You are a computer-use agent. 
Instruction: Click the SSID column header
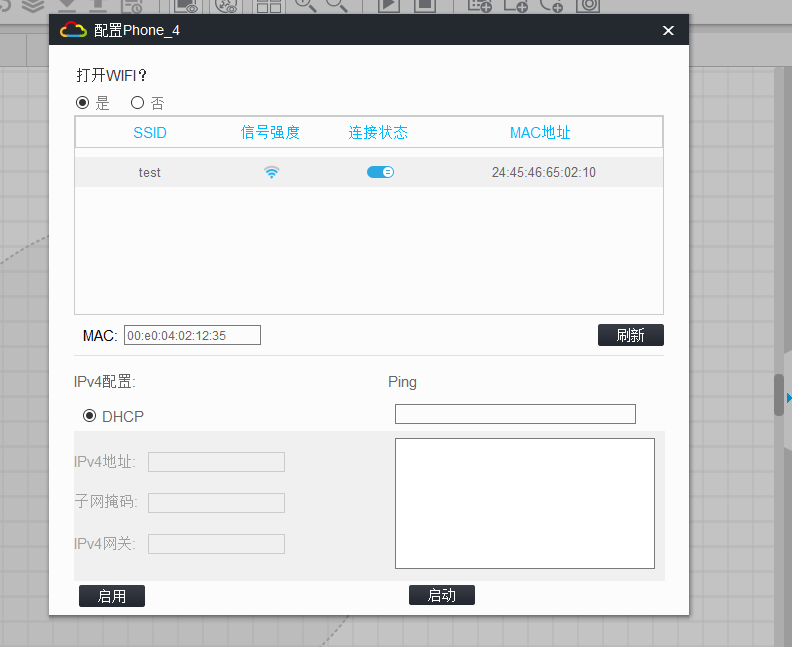click(150, 132)
